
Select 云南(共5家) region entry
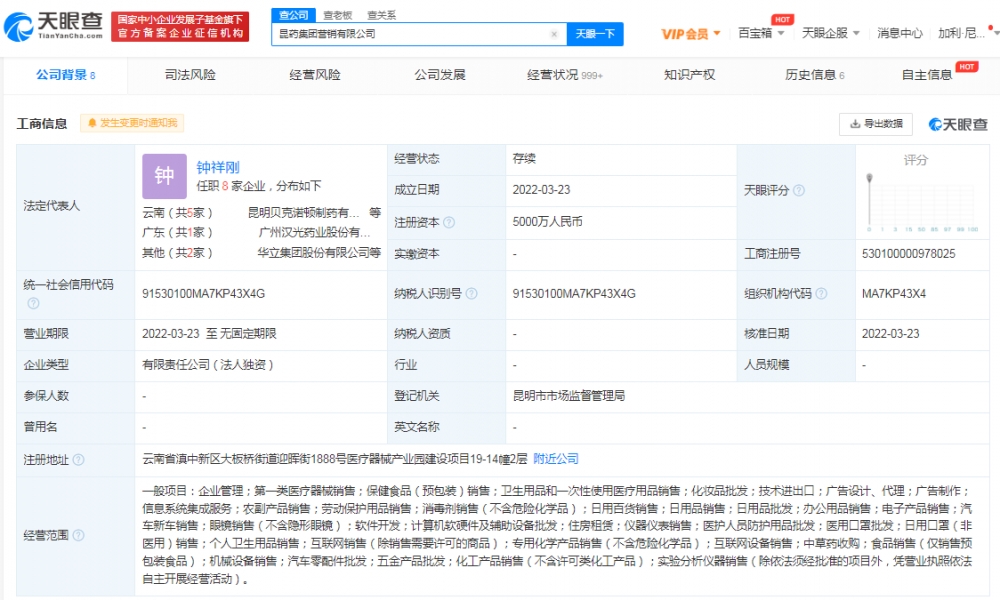coord(177,213)
